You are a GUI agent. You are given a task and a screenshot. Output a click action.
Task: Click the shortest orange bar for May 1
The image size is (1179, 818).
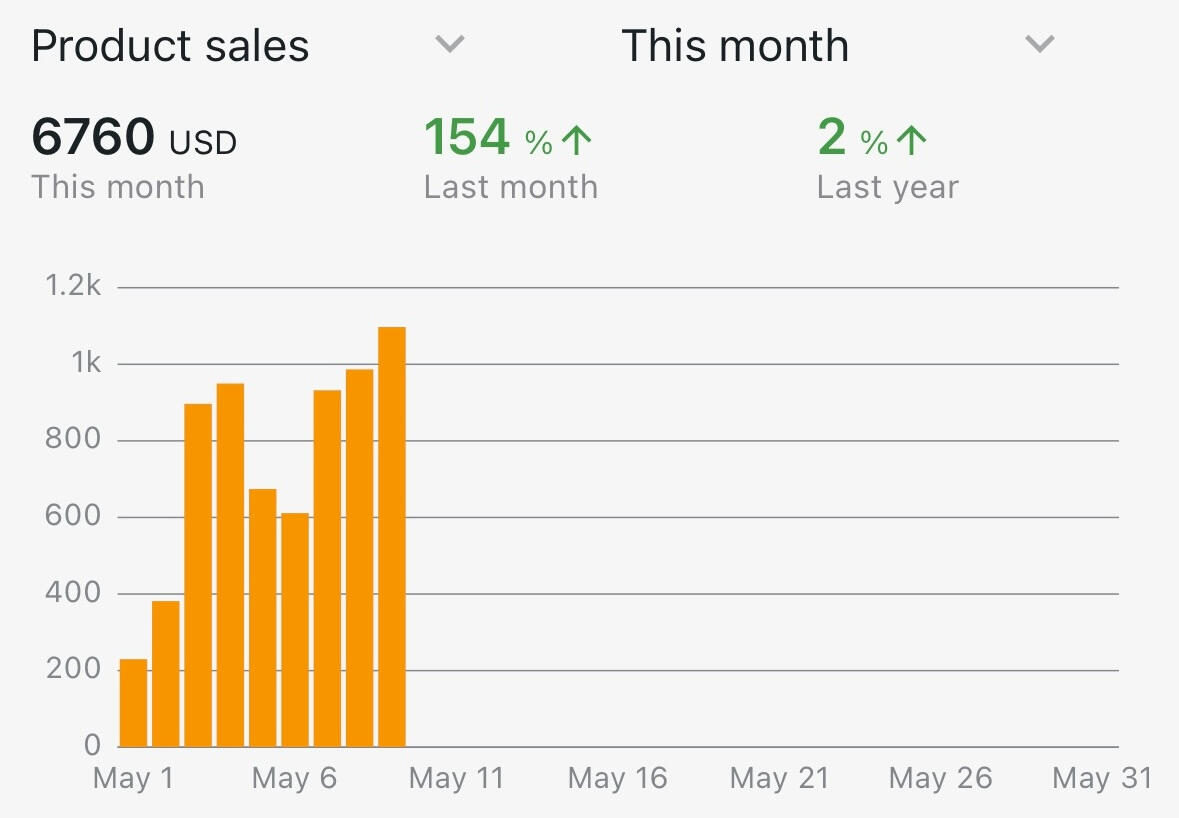[133, 703]
